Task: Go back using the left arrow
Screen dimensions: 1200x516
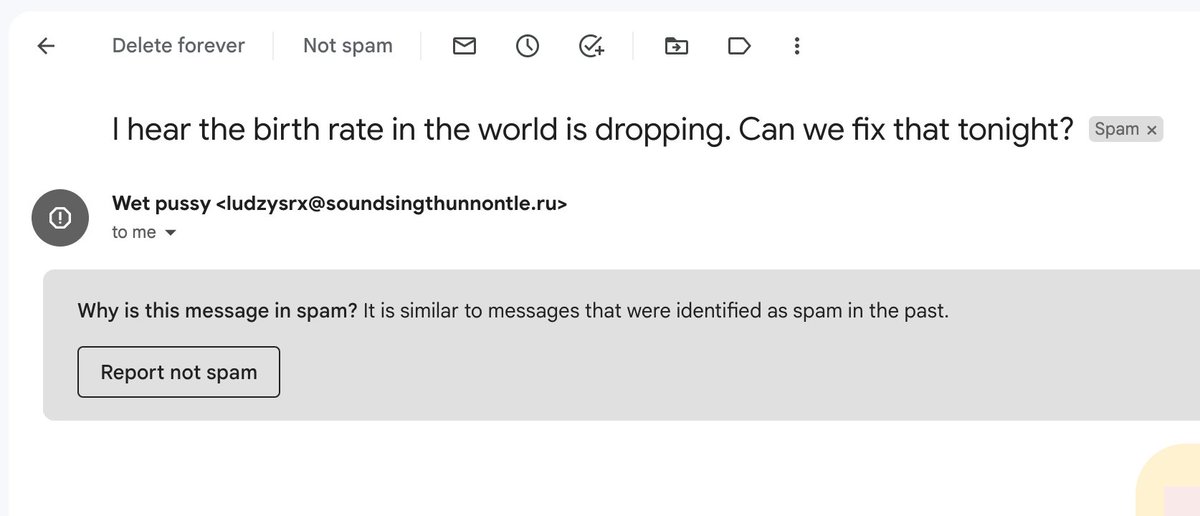Action: (46, 46)
